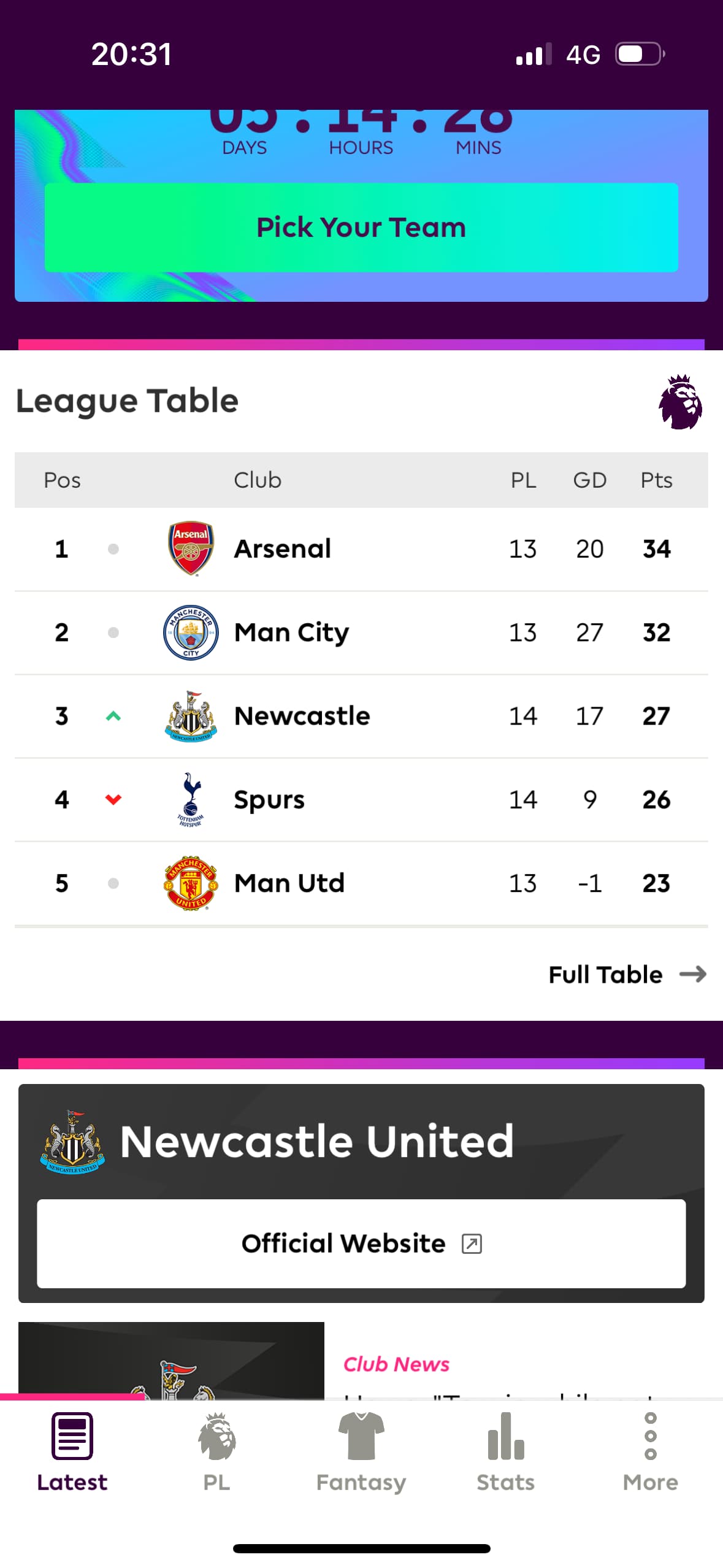723x1568 pixels.
Task: Open the Fantasy tab
Action: click(x=361, y=1452)
